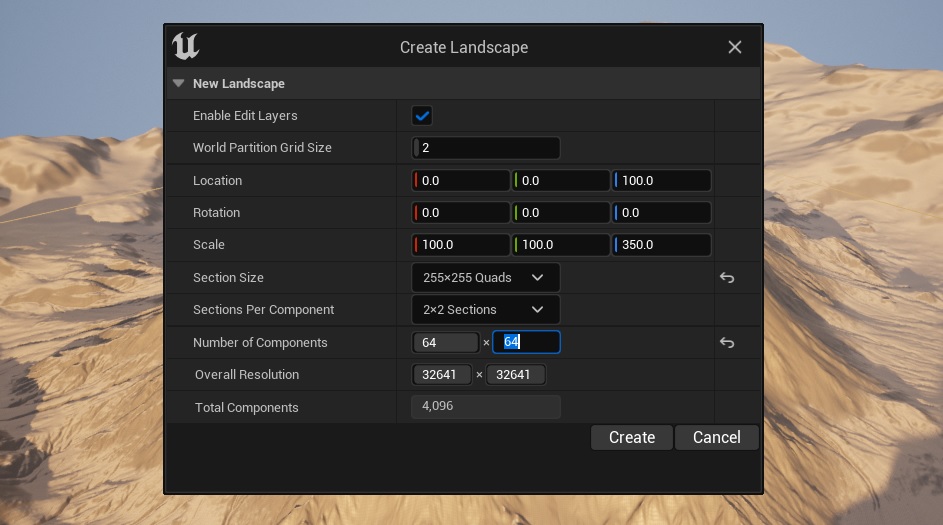Edit first Number of Components field
The width and height of the screenshot is (943, 525).
point(446,342)
